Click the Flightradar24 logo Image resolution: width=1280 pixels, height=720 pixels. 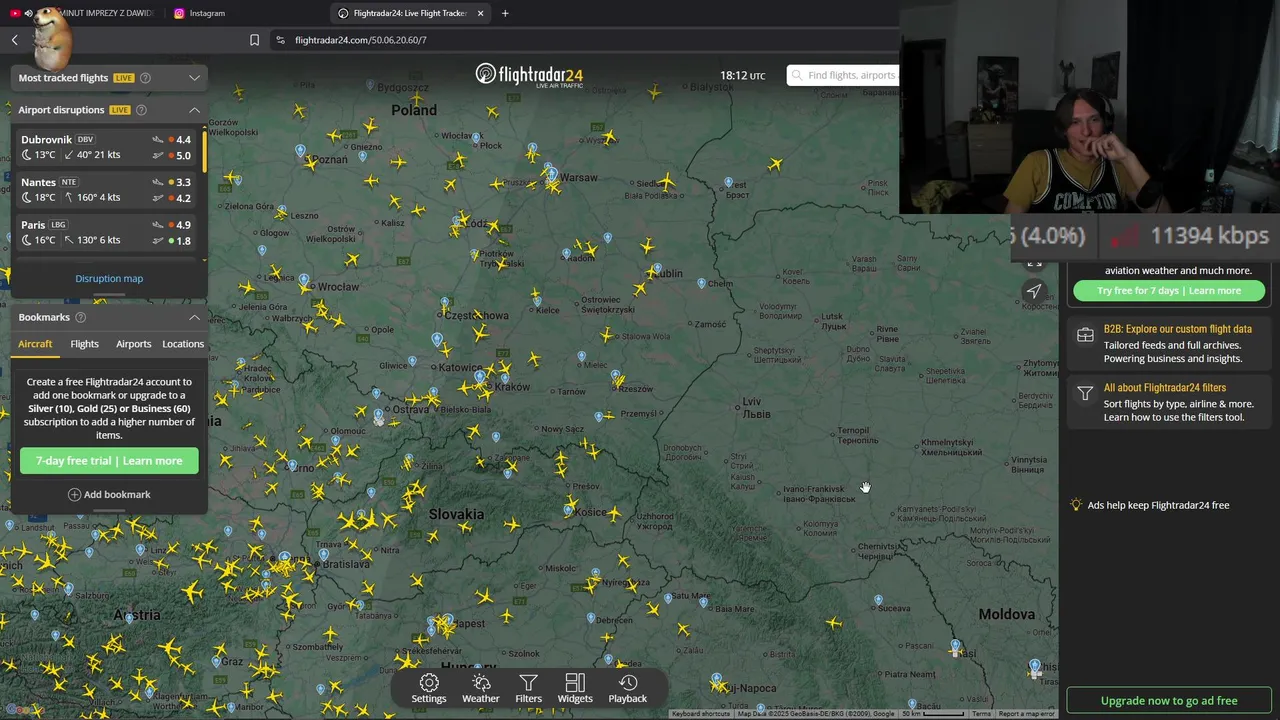click(529, 75)
